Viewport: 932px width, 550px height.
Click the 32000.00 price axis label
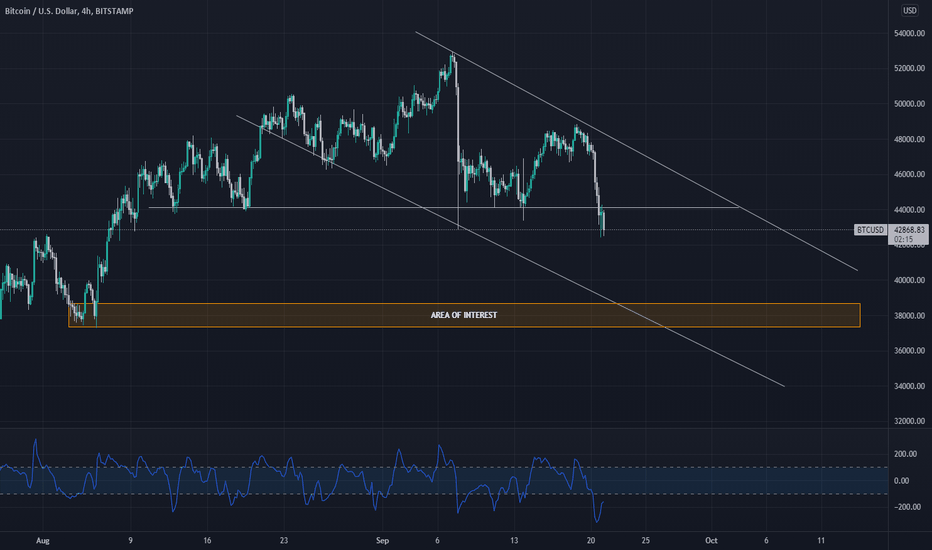pos(909,421)
